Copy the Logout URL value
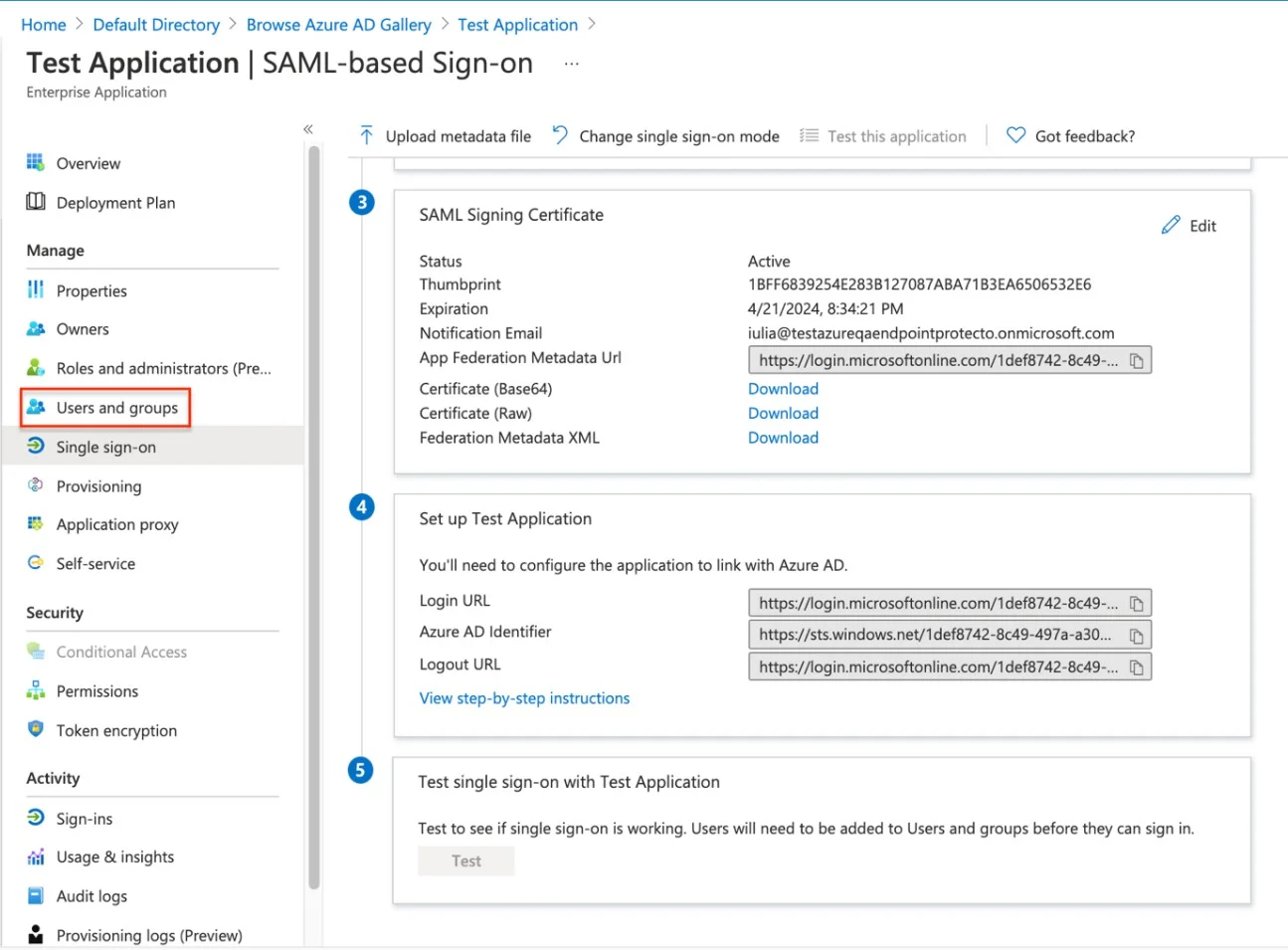 (1136, 667)
